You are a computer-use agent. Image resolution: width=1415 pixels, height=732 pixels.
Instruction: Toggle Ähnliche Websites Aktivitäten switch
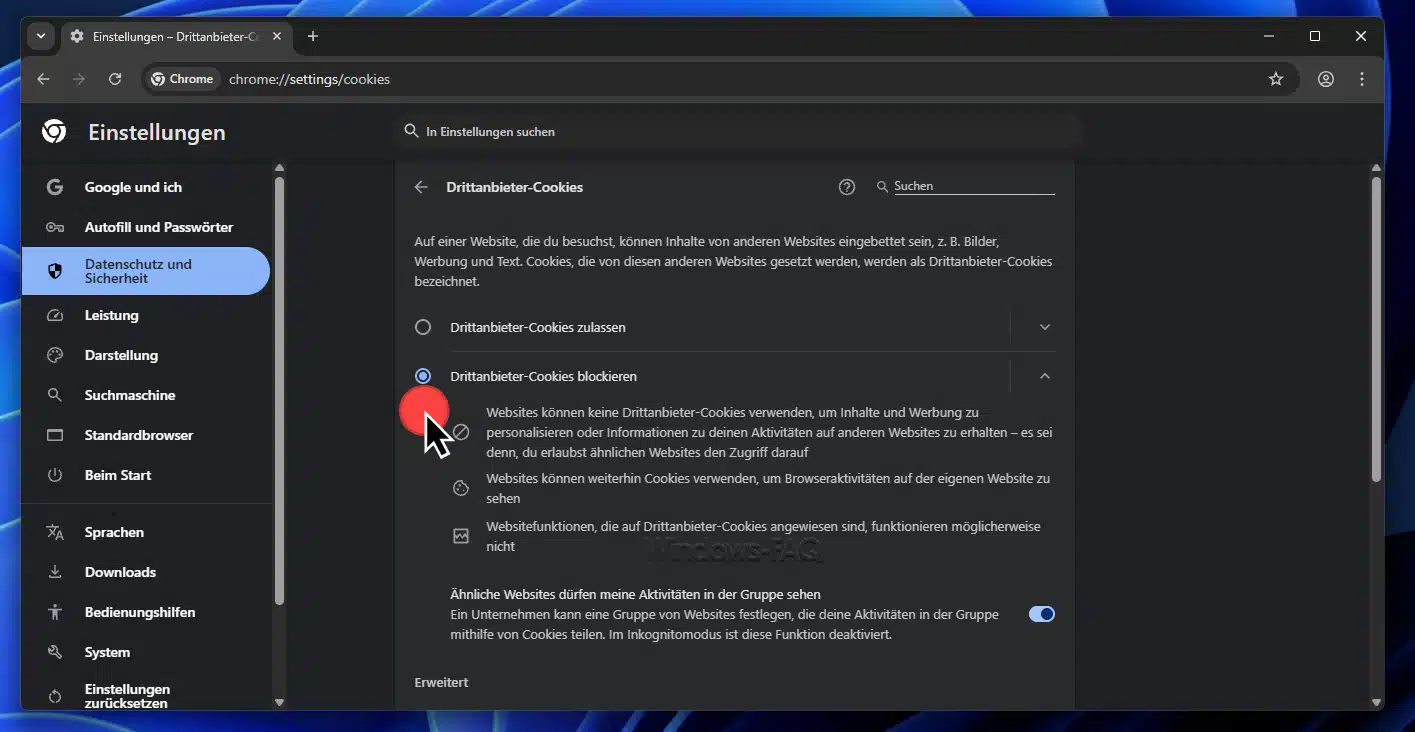point(1041,614)
